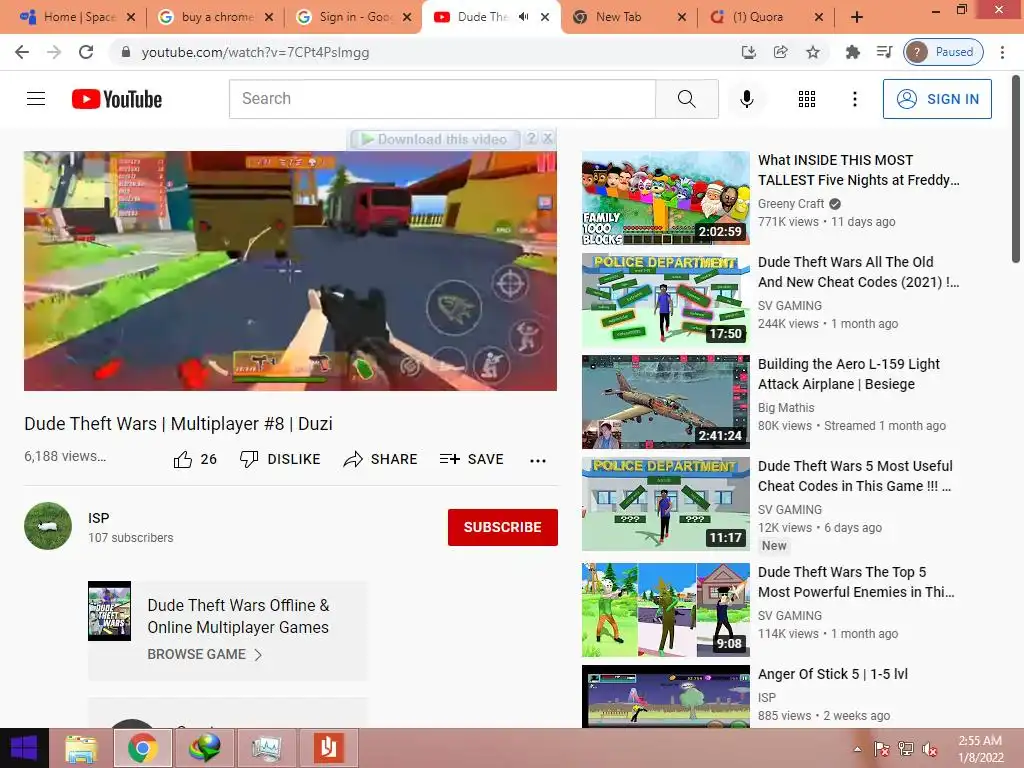Share the Dude Theft Wars video
Viewport: 1024px width, 768px height.
pyautogui.click(x=380, y=460)
